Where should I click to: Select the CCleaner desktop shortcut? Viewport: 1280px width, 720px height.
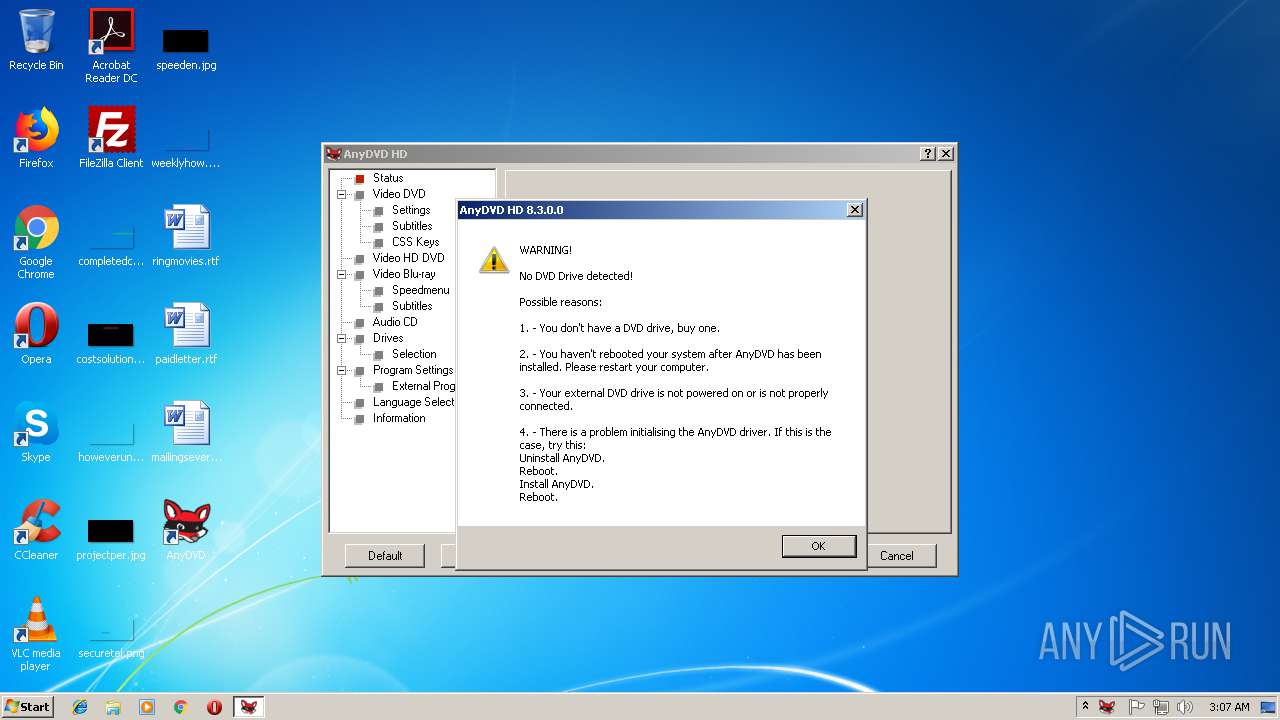(36, 530)
